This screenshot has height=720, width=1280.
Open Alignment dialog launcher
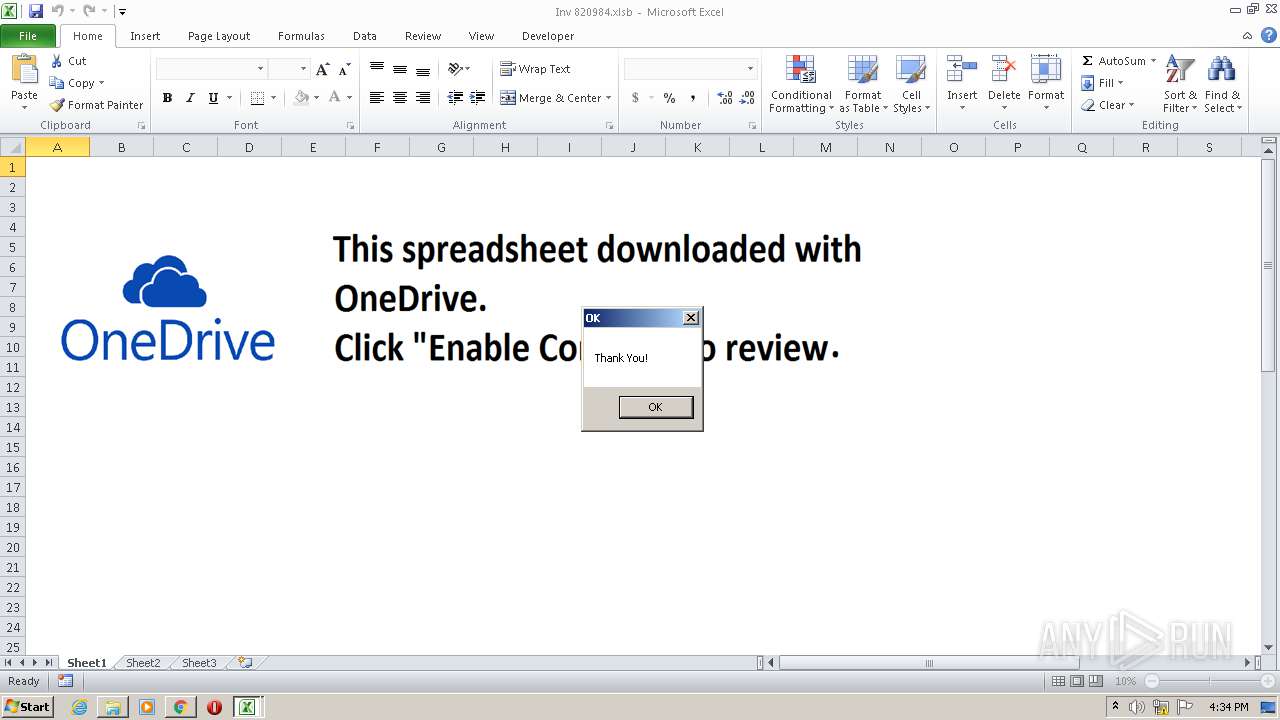(609, 126)
